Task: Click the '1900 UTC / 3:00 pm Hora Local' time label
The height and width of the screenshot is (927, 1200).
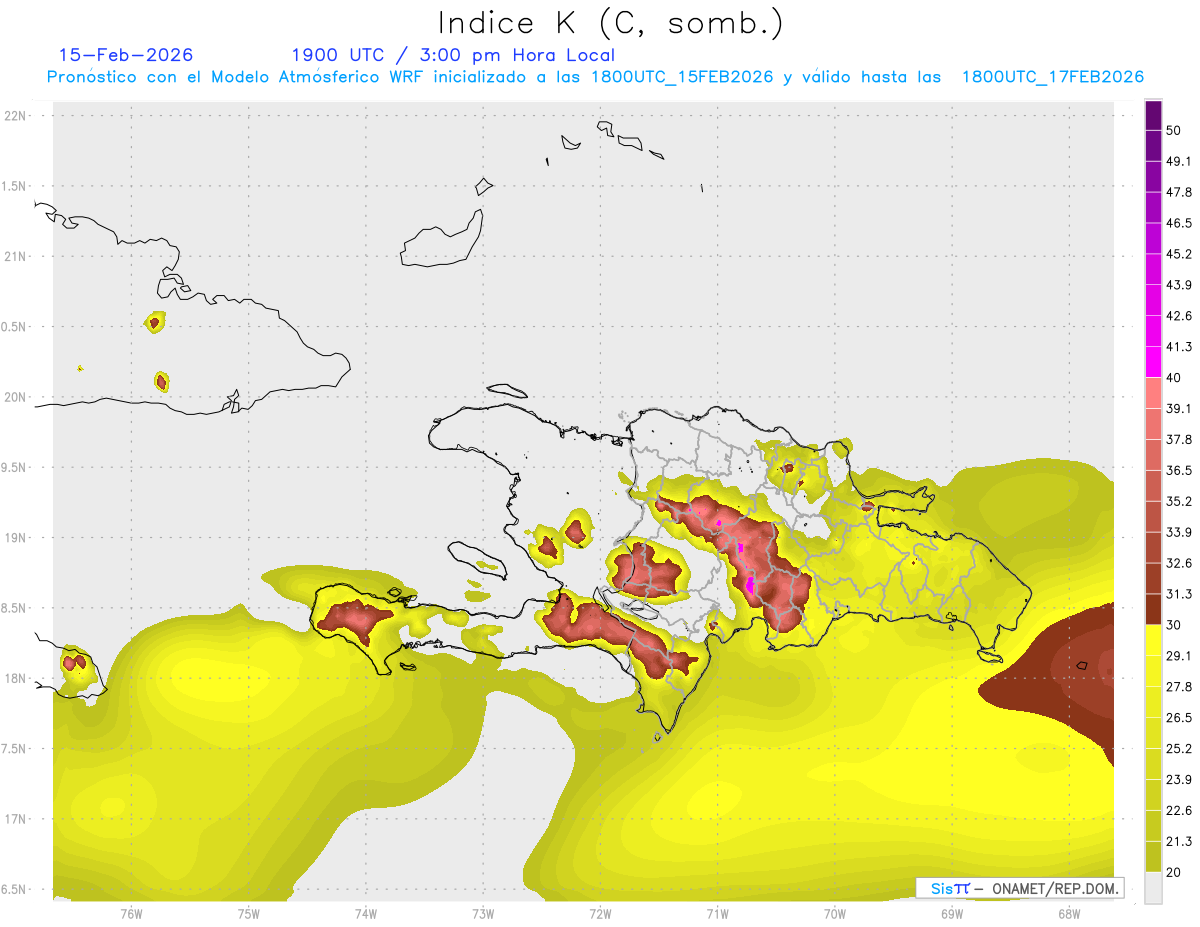Action: (453, 55)
